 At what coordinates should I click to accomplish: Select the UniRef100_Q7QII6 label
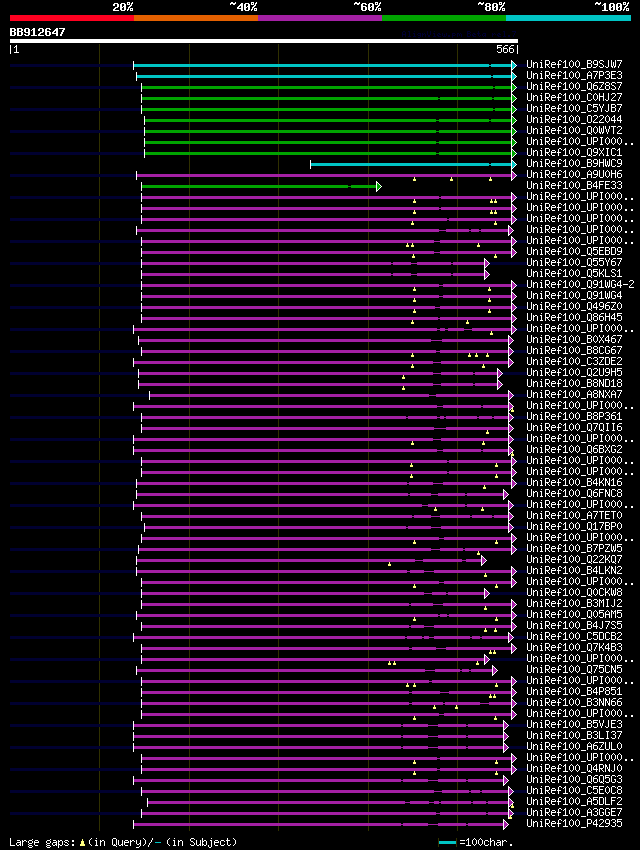click(574, 427)
